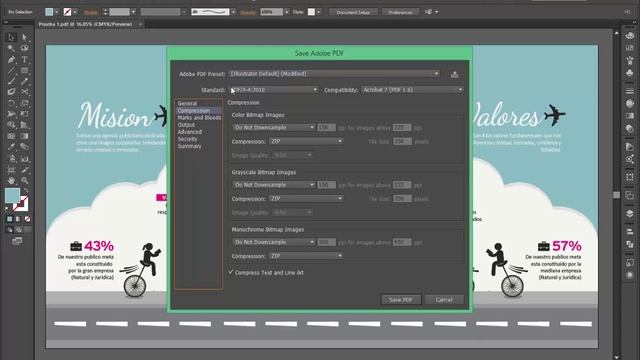This screenshot has height=360, width=640.
Task: Select the Type tool
Action: click(25, 60)
